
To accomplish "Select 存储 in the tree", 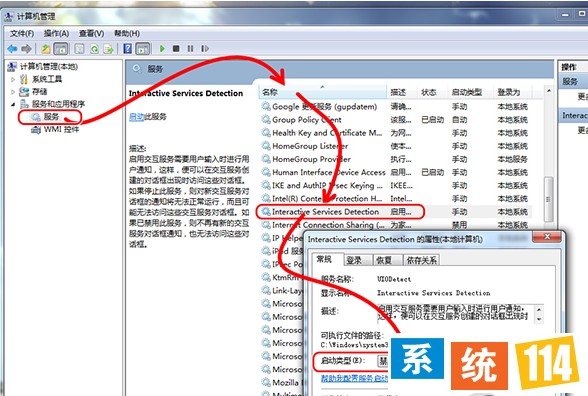I will click(x=39, y=92).
